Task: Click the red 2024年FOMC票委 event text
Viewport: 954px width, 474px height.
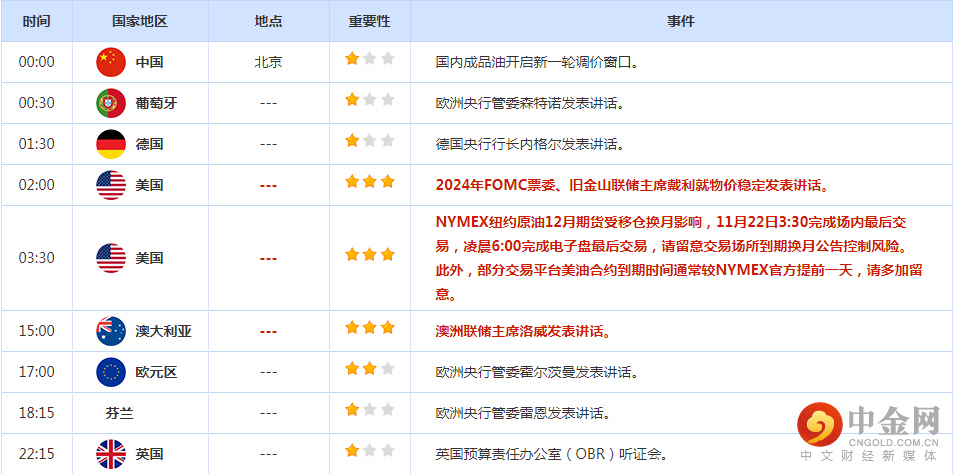Action: click(632, 186)
